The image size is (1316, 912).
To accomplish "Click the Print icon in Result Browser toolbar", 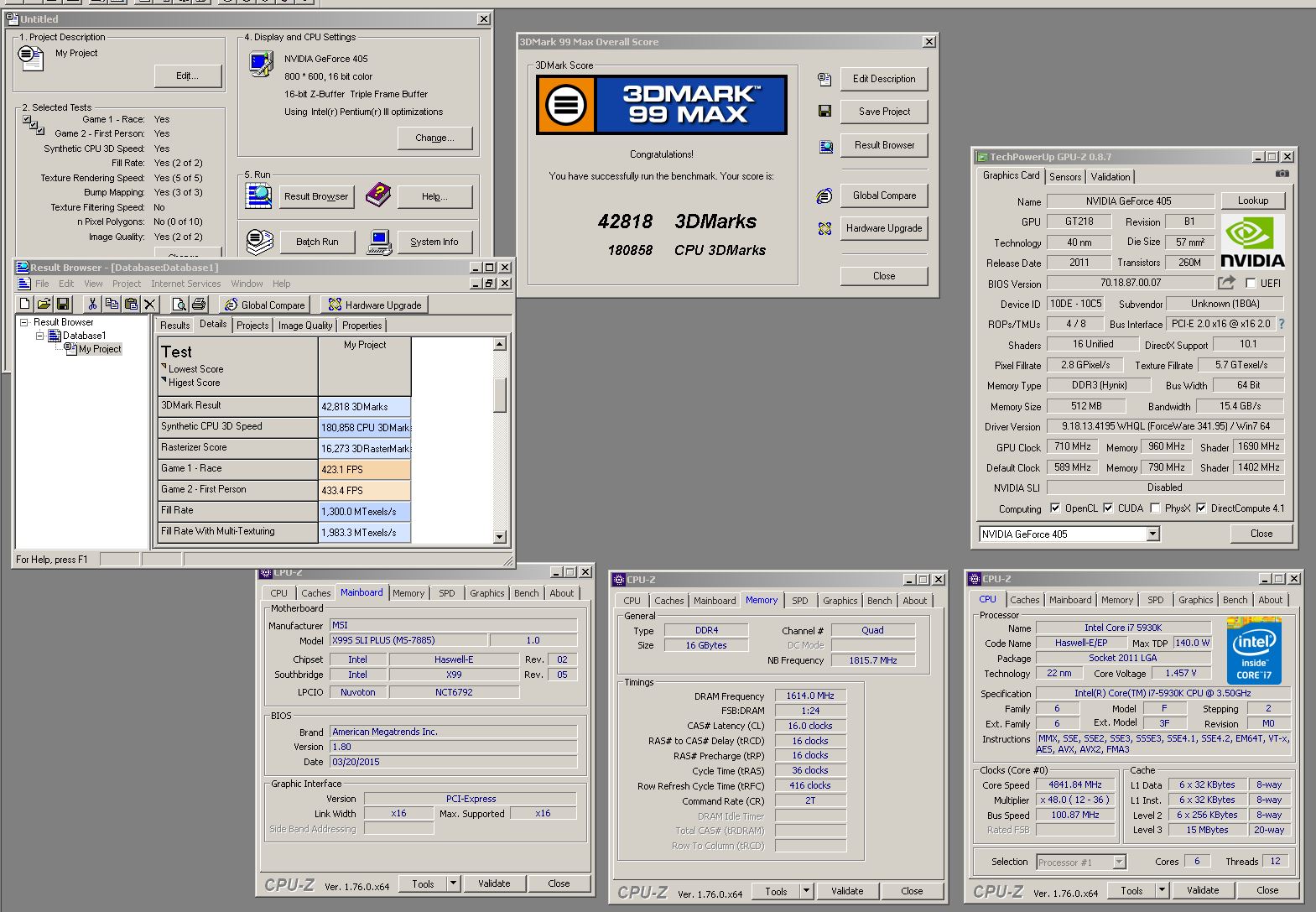I will point(198,304).
